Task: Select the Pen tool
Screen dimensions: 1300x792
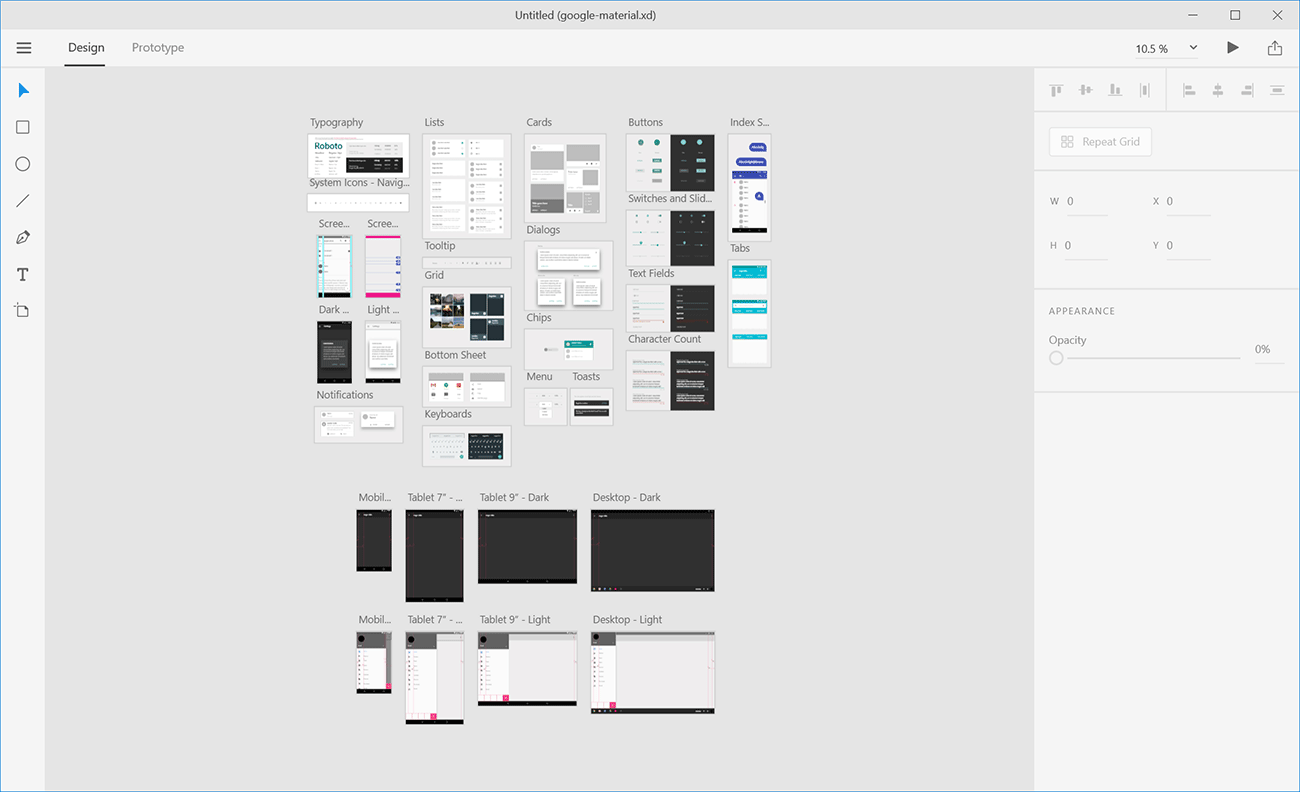Action: (22, 237)
